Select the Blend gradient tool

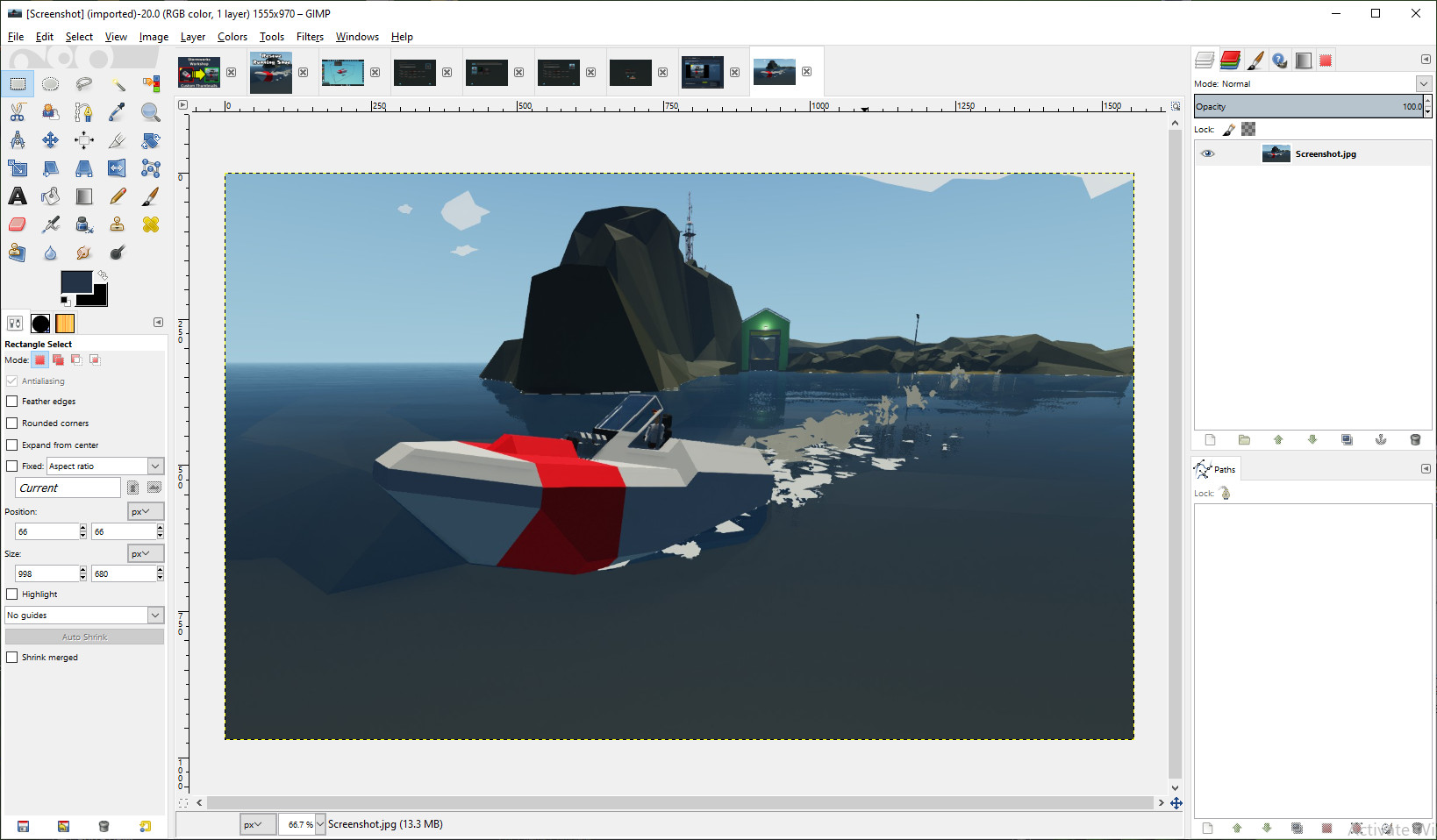(84, 196)
